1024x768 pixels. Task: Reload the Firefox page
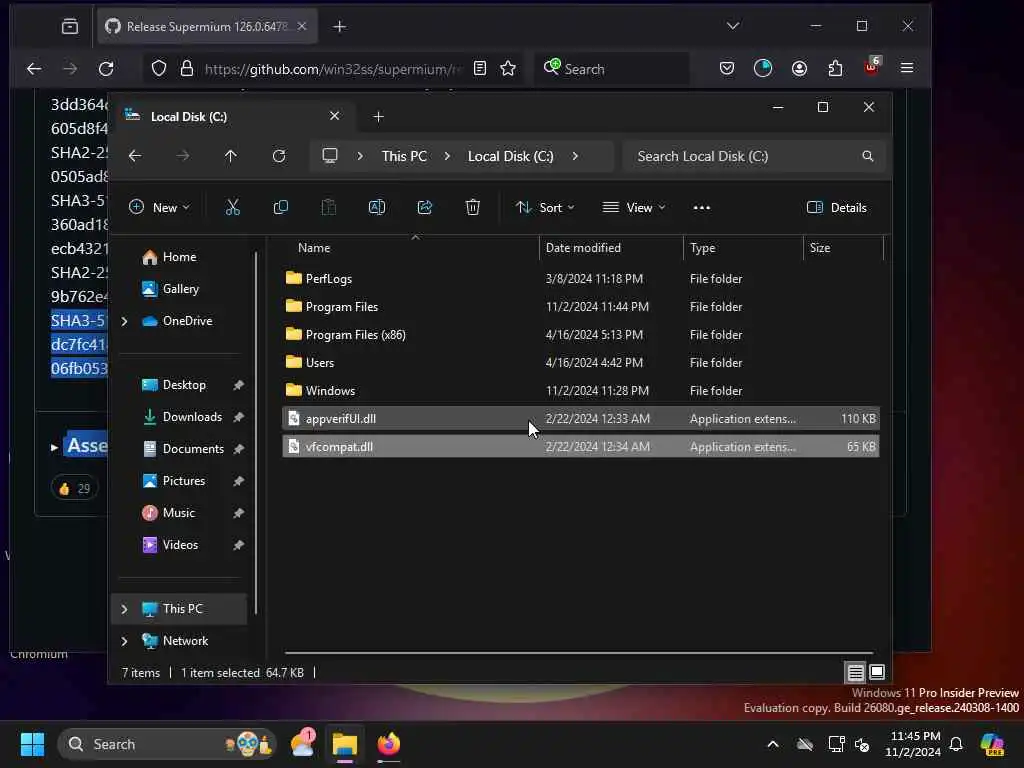106,69
